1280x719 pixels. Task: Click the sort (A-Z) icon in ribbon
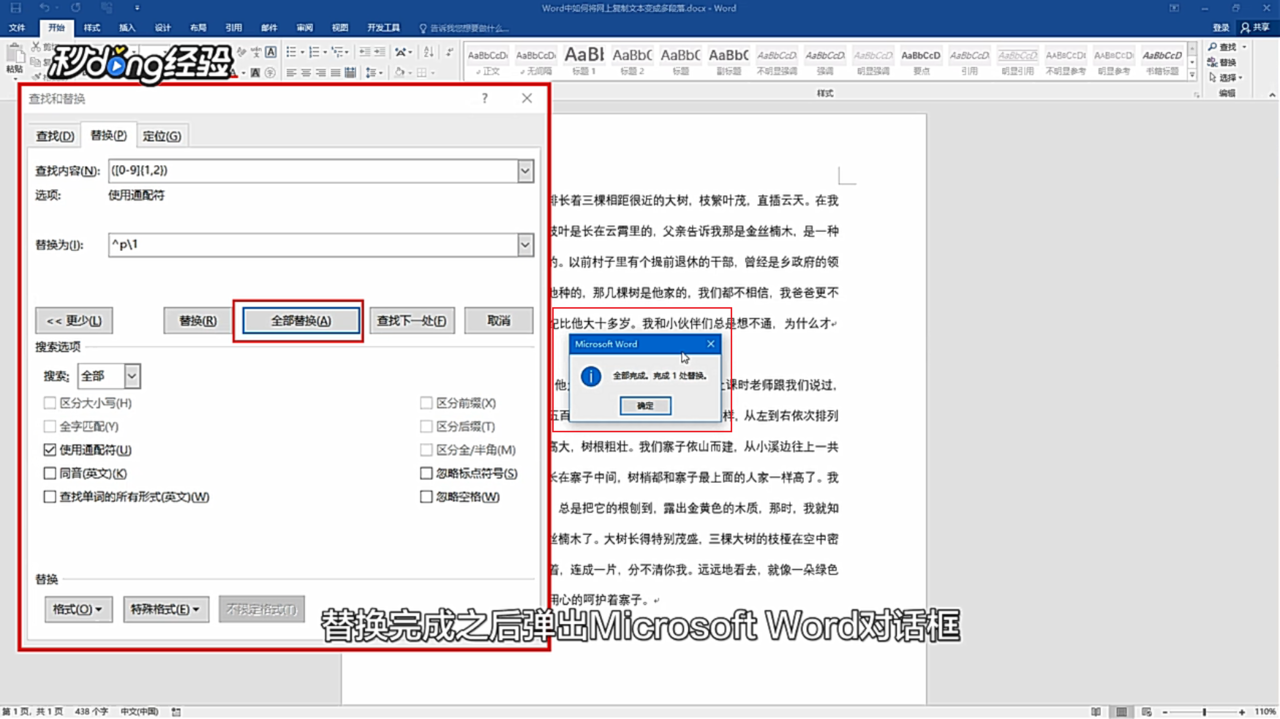tap(428, 52)
